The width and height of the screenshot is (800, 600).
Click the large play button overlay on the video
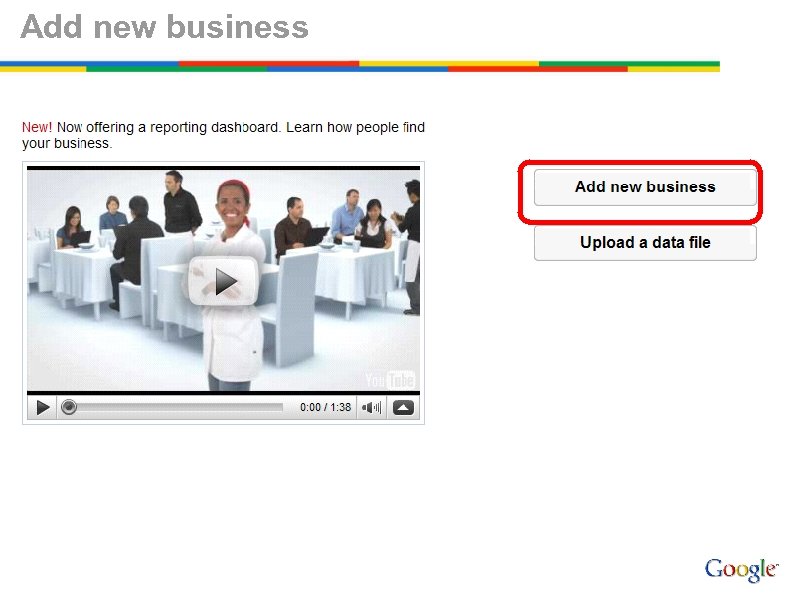(x=225, y=282)
